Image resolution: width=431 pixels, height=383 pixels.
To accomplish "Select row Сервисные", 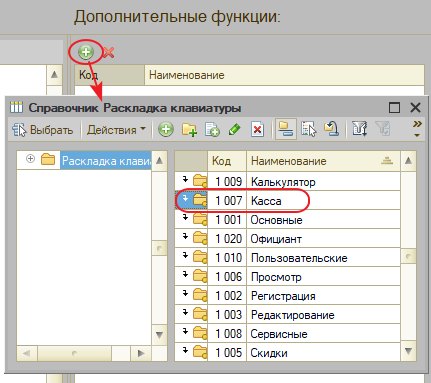I will tap(287, 334).
